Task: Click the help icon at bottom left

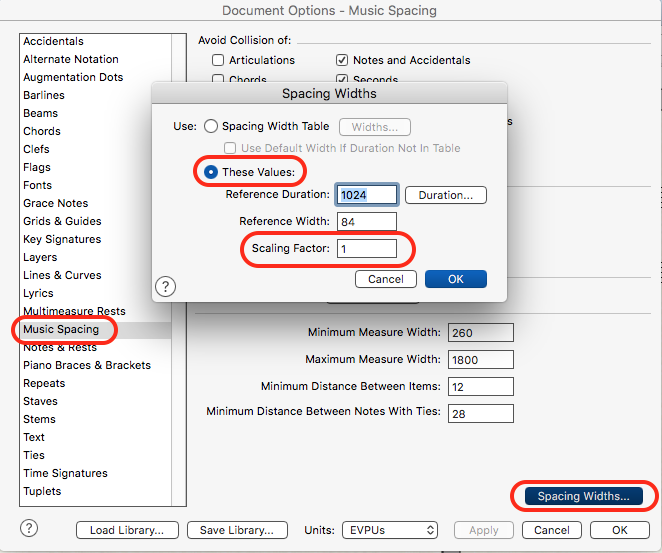Action: point(32,529)
